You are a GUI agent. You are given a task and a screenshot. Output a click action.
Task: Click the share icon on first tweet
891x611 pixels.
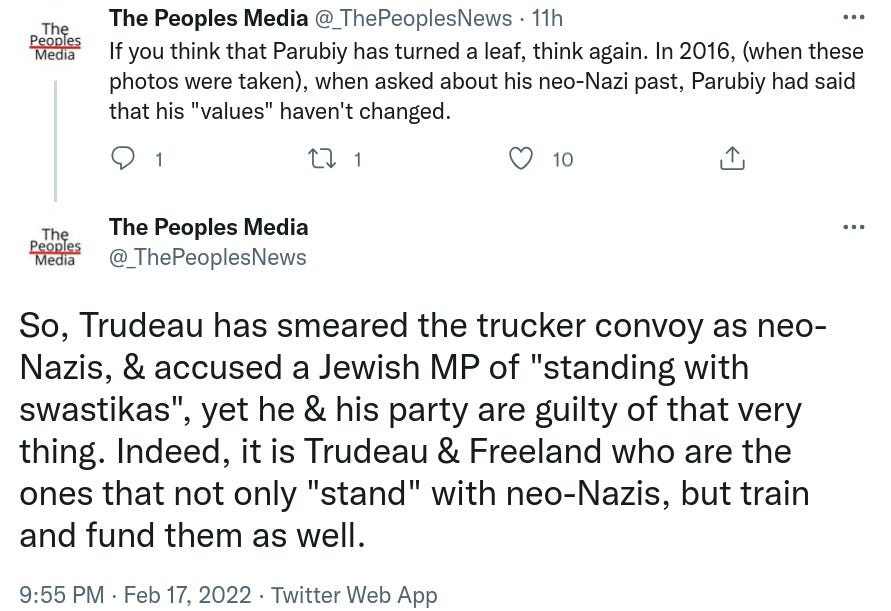click(x=731, y=159)
